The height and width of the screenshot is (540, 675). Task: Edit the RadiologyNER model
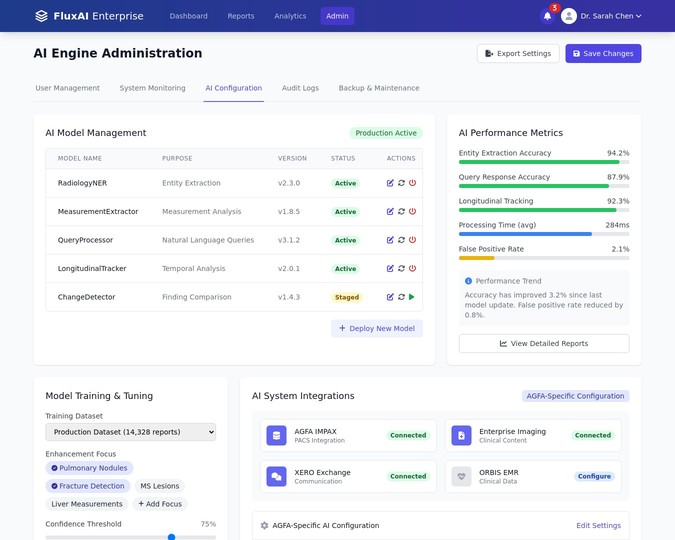(390, 183)
